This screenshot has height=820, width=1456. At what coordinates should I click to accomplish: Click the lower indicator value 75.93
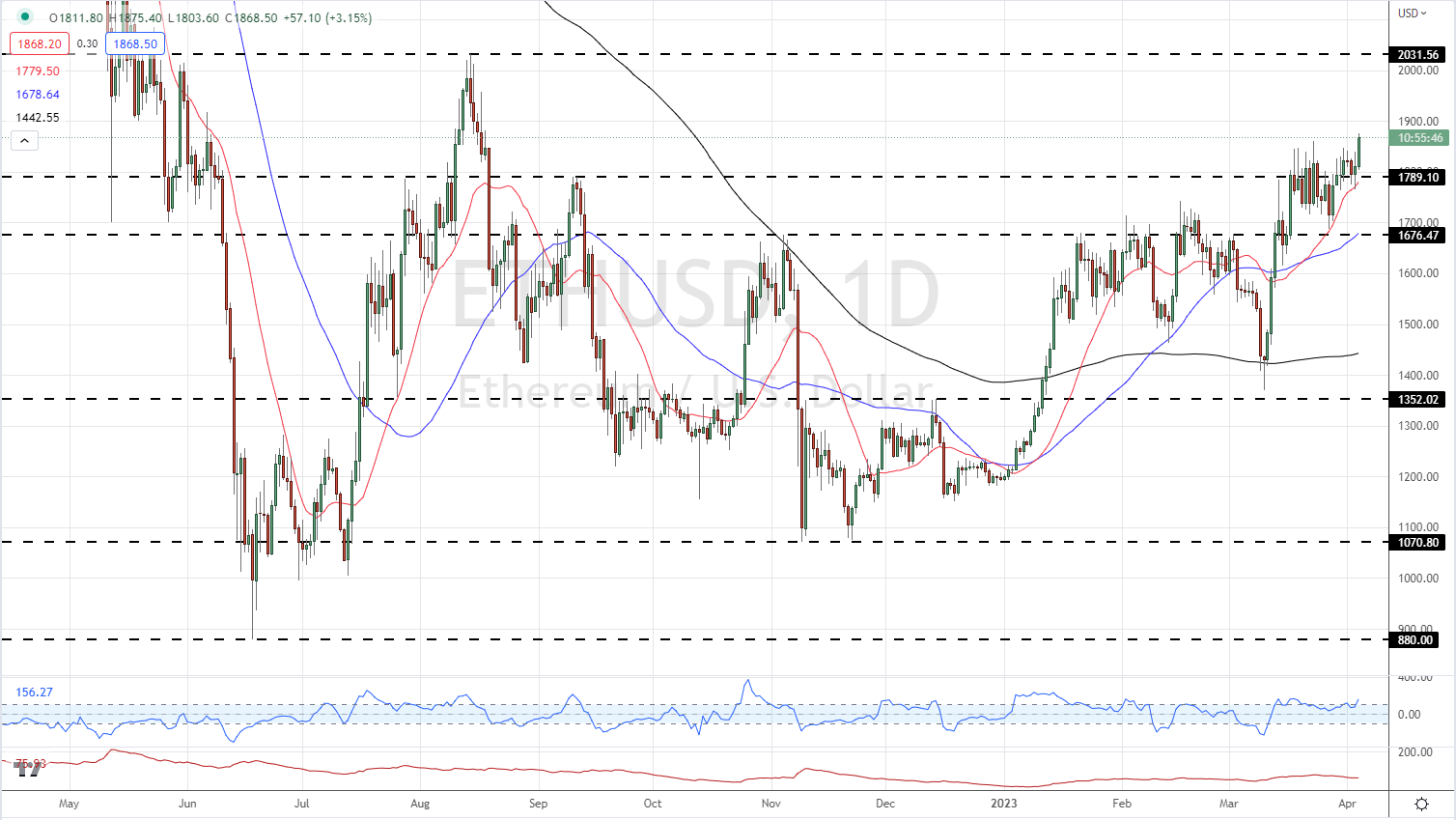29,763
